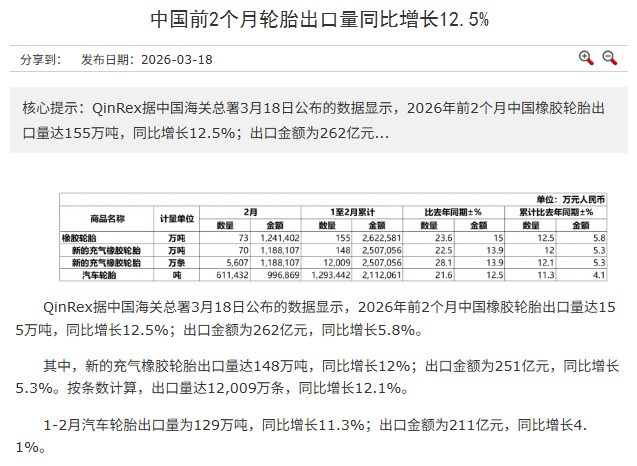Click the 分享到 share label
The width and height of the screenshot is (637, 466).
coord(42,59)
